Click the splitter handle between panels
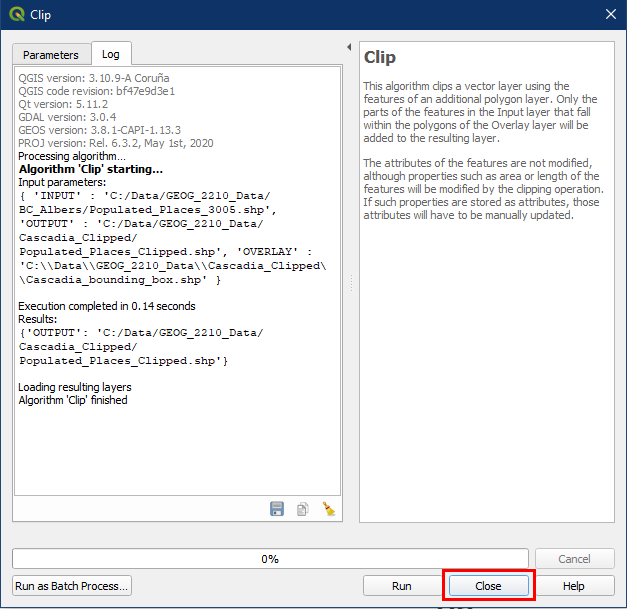This screenshot has width=628, height=609. pyautogui.click(x=351, y=284)
